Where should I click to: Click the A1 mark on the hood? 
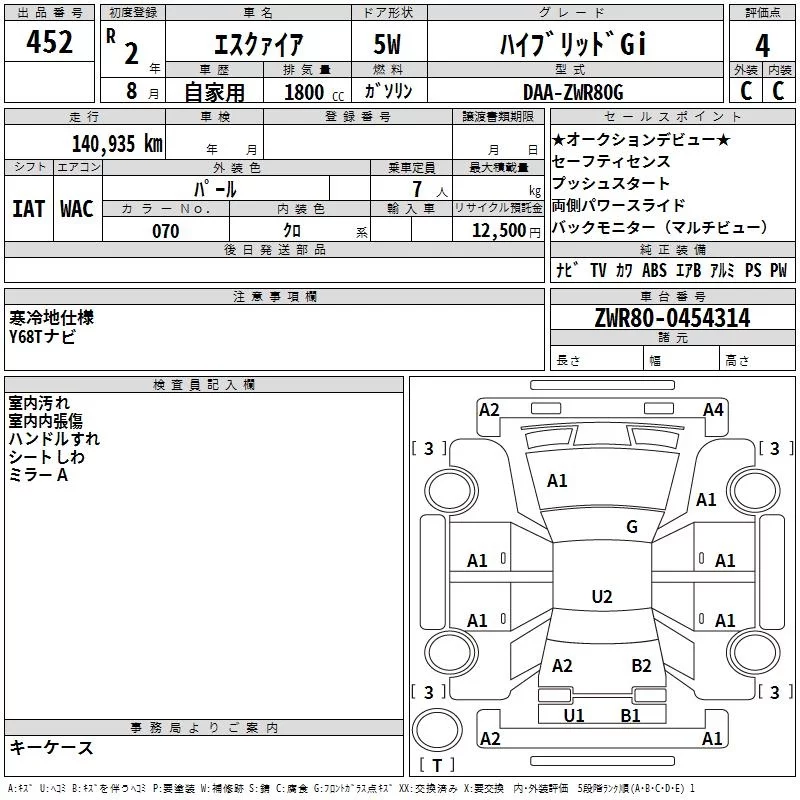click(557, 481)
